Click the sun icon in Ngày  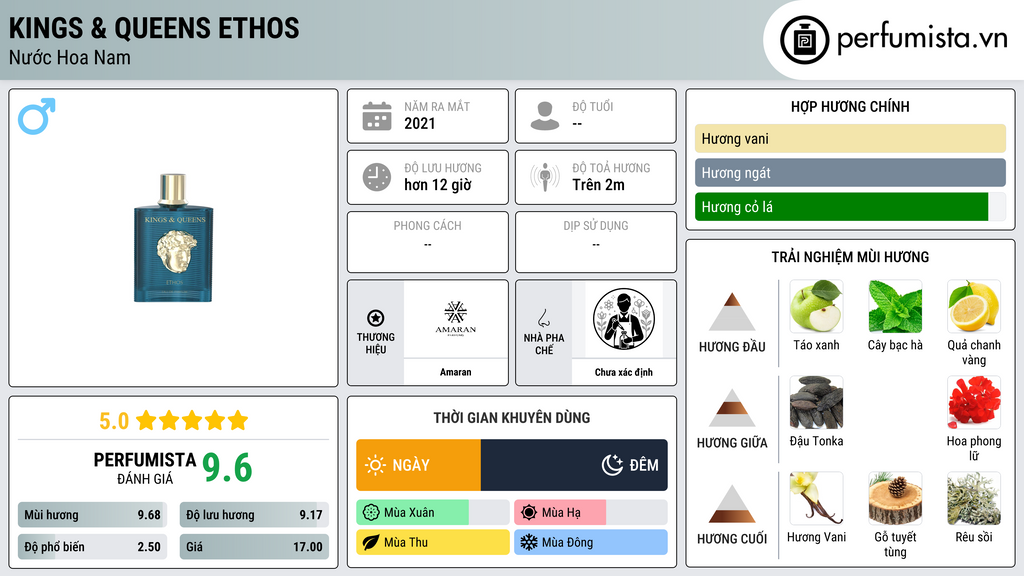tap(376, 465)
